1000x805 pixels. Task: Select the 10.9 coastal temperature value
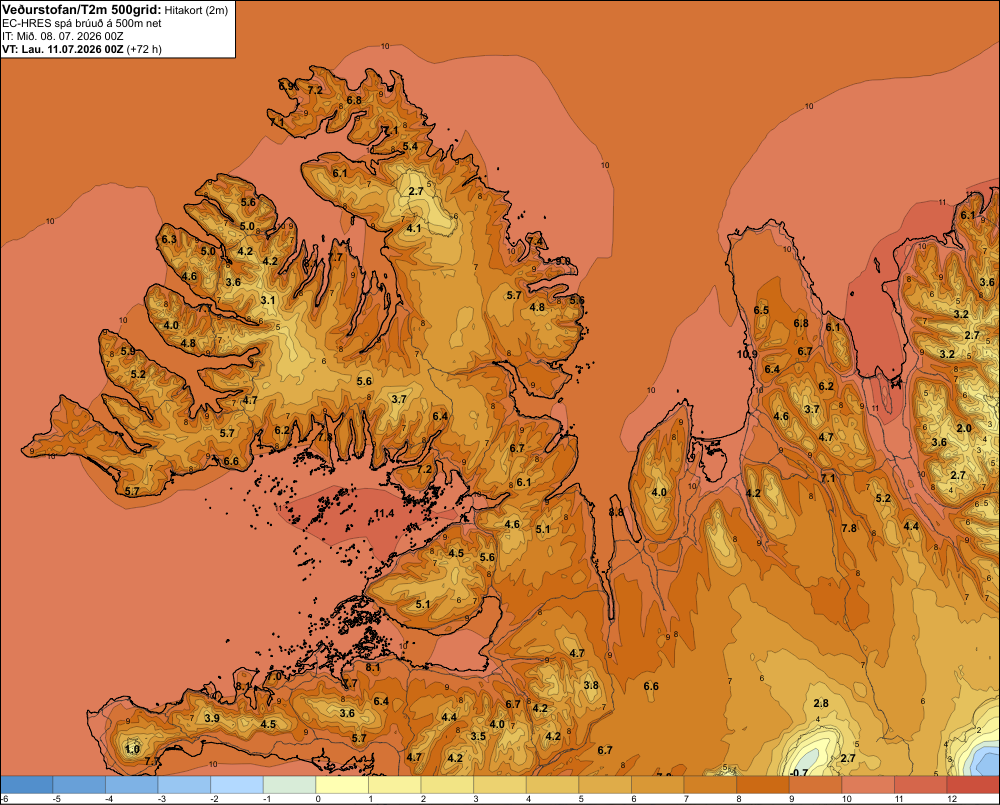point(747,355)
